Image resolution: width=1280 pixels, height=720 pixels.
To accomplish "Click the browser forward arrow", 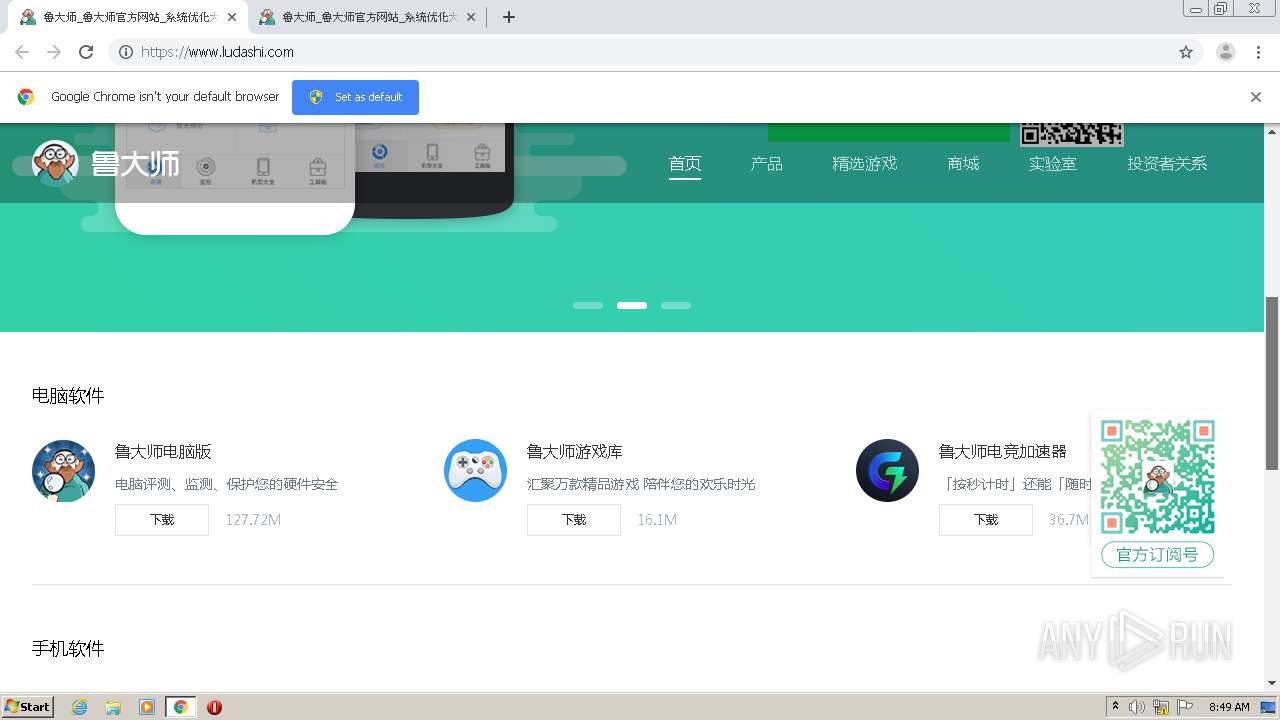I will point(54,52).
